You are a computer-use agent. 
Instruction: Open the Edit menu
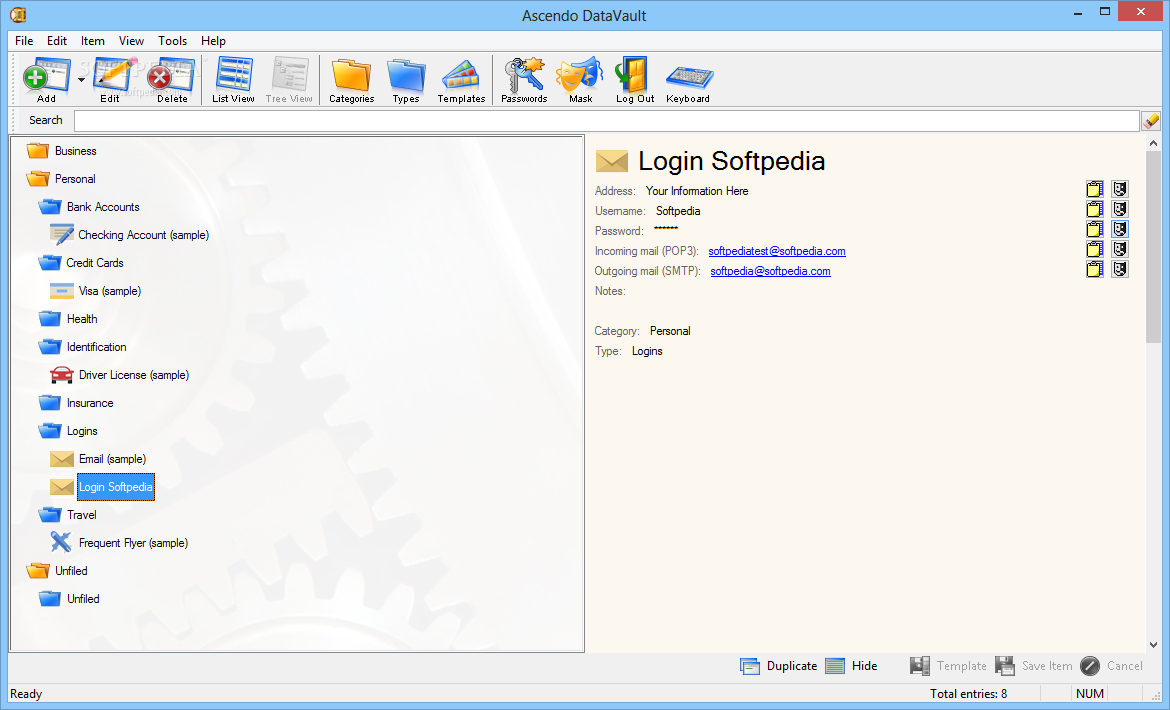click(x=57, y=41)
